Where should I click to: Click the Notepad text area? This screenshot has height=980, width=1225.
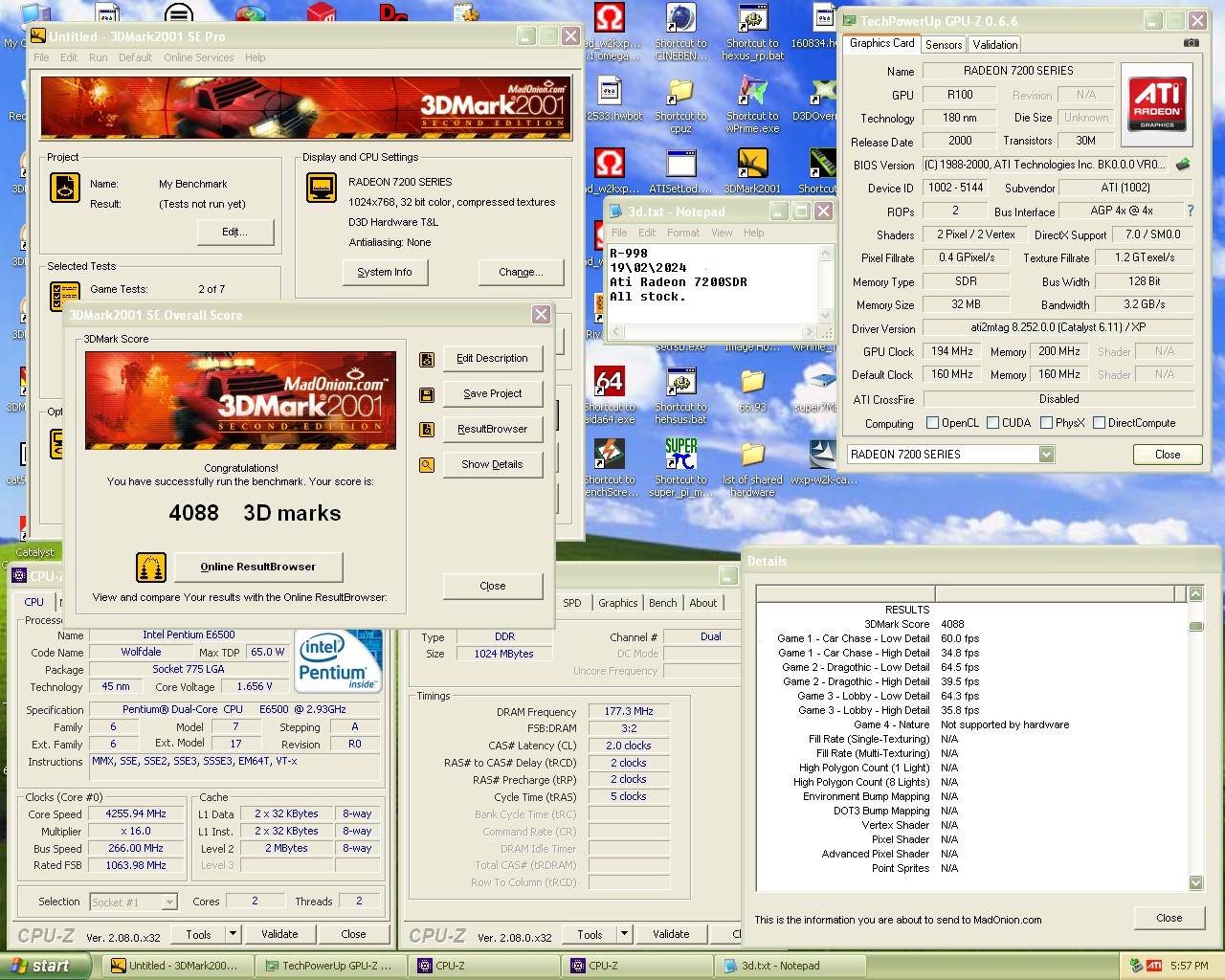click(713, 283)
